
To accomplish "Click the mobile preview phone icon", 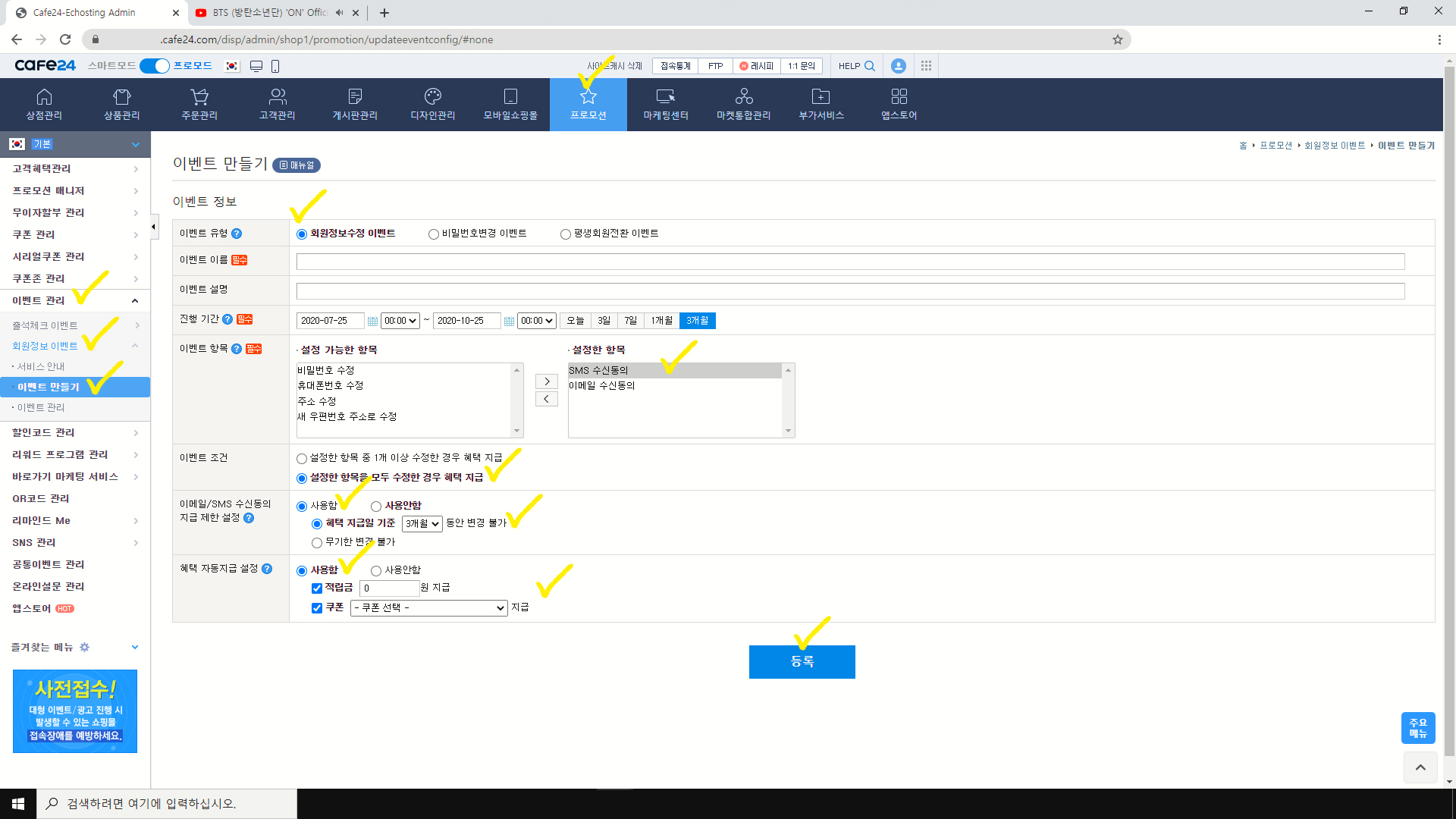I will pos(275,66).
